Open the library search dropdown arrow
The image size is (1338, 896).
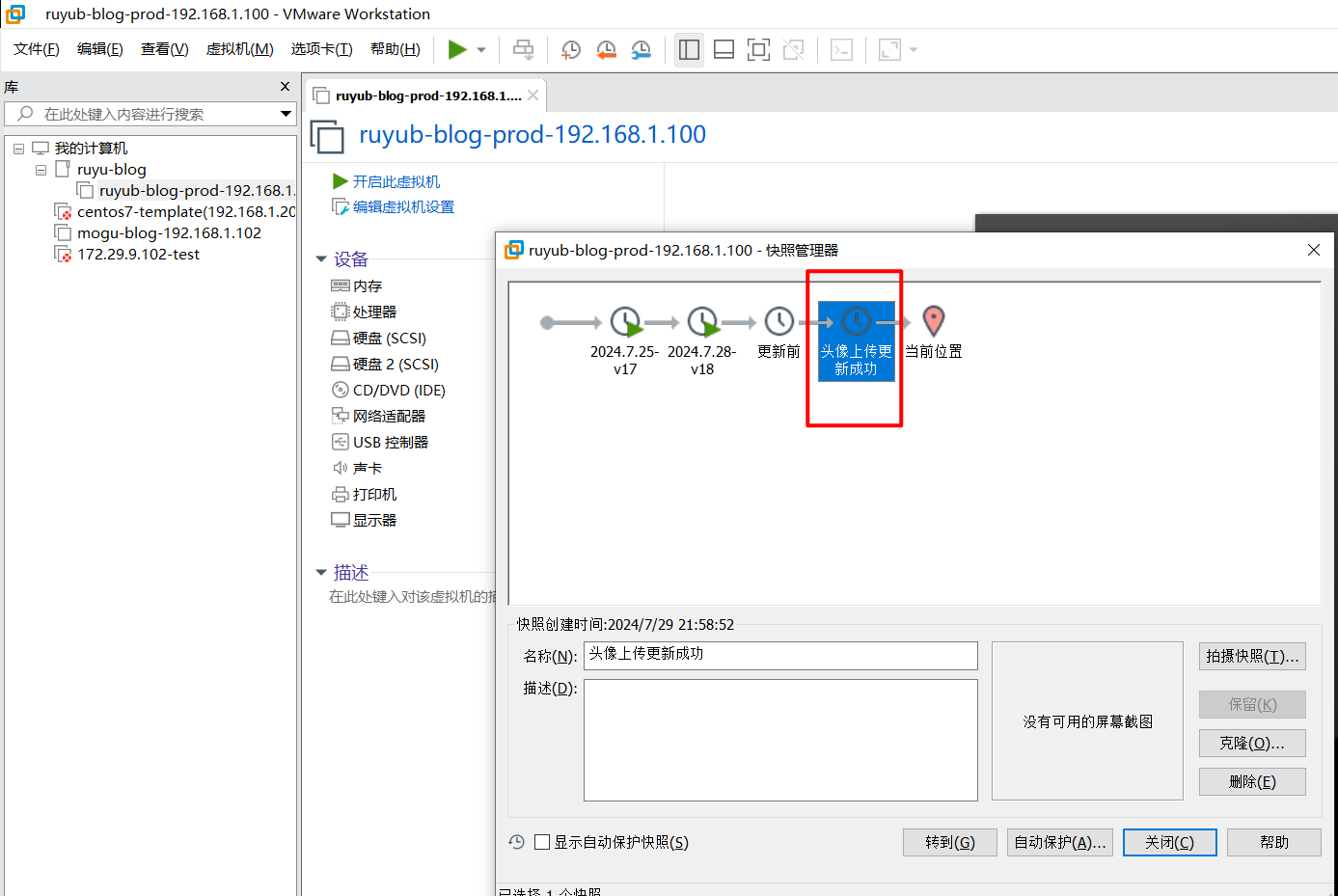coord(286,114)
